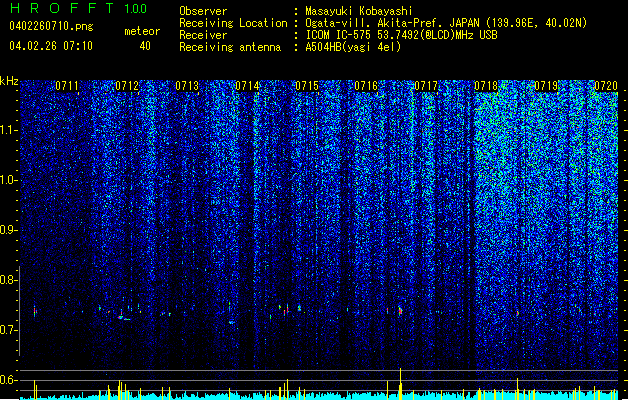This screenshot has width=629, height=400.
Task: Click the kHz axis unit label
Action: coord(9,81)
